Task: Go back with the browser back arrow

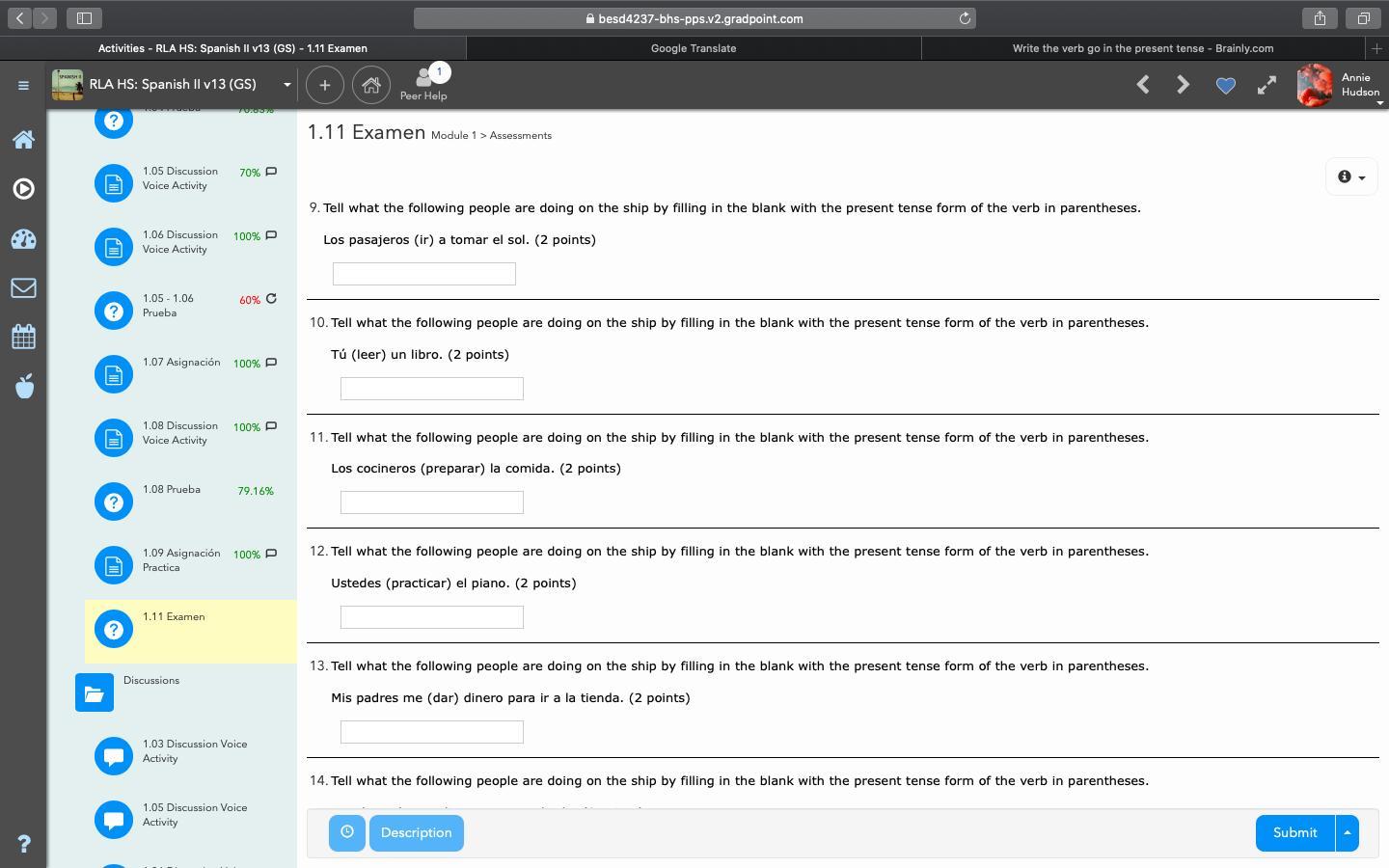Action: click(19, 18)
